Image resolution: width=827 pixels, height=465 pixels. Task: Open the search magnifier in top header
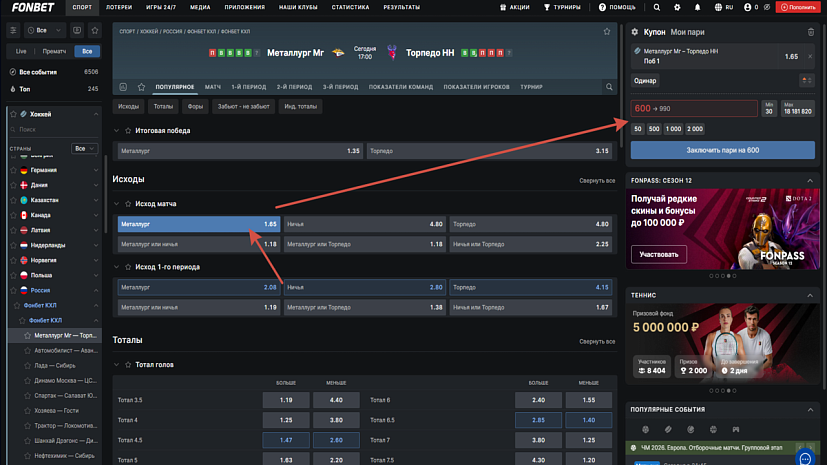click(x=658, y=7)
